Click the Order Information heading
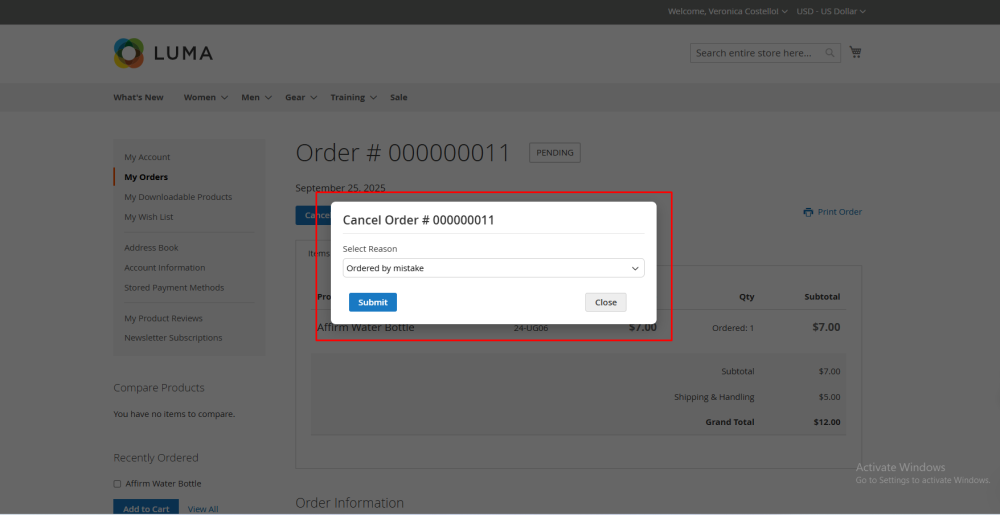The width and height of the screenshot is (1000, 515). [x=349, y=503]
